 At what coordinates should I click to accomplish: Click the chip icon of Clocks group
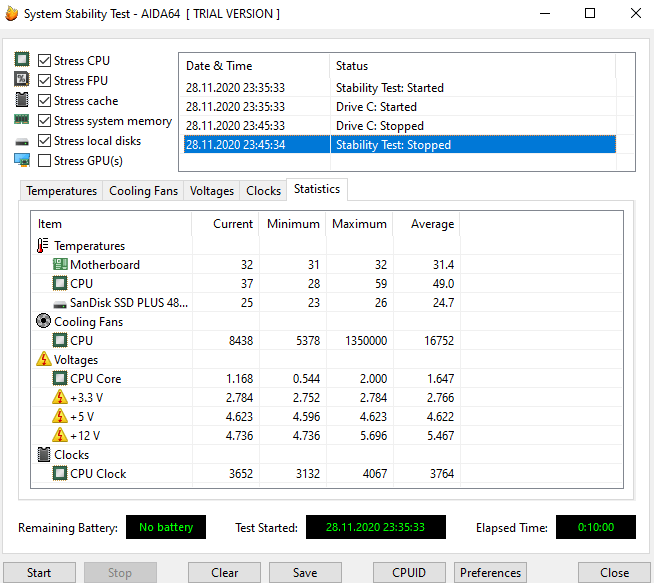[44, 454]
